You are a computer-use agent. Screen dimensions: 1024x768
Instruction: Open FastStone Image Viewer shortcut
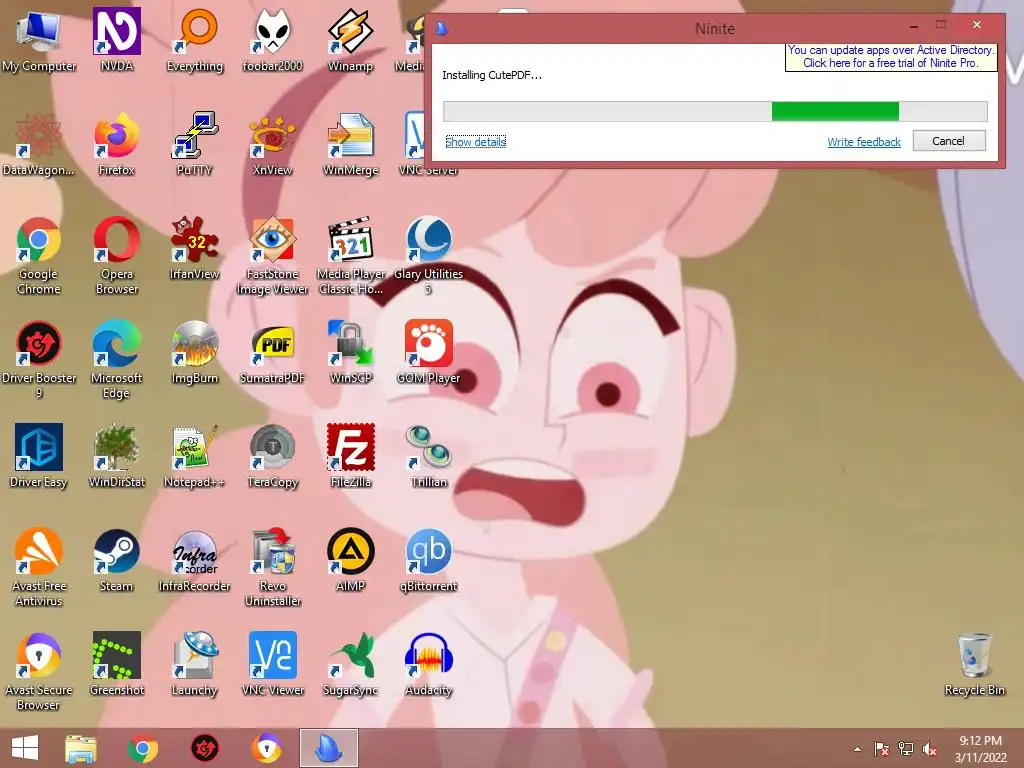click(272, 255)
